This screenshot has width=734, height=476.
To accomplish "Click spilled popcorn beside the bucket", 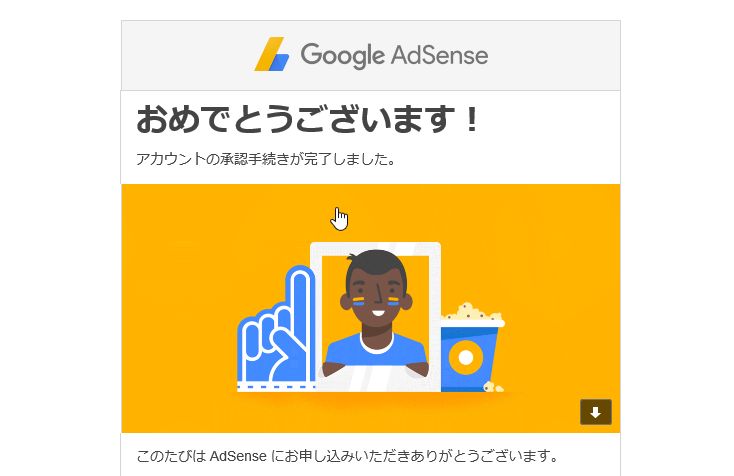I will coord(493,387).
